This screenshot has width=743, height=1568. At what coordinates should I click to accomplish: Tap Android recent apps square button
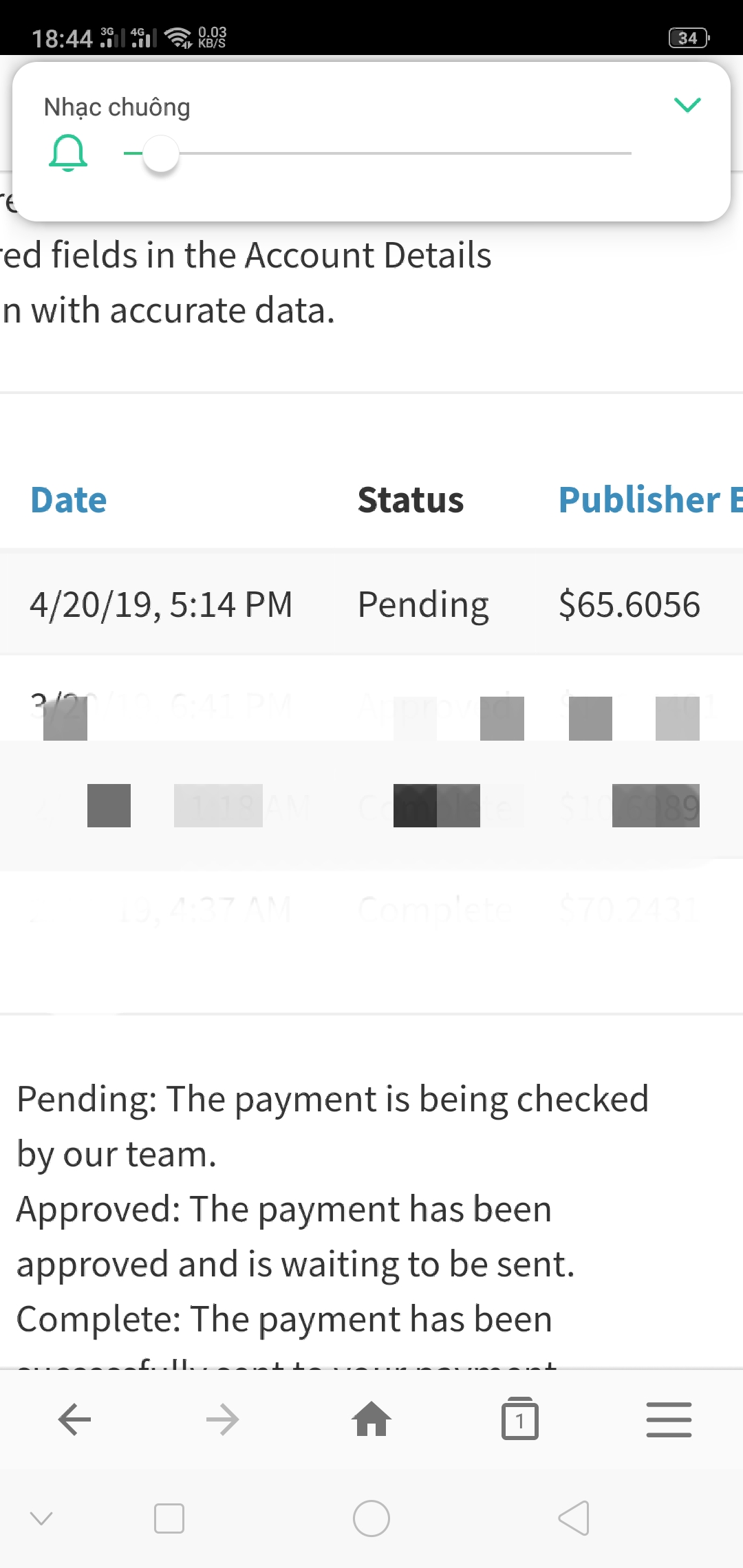(169, 1518)
